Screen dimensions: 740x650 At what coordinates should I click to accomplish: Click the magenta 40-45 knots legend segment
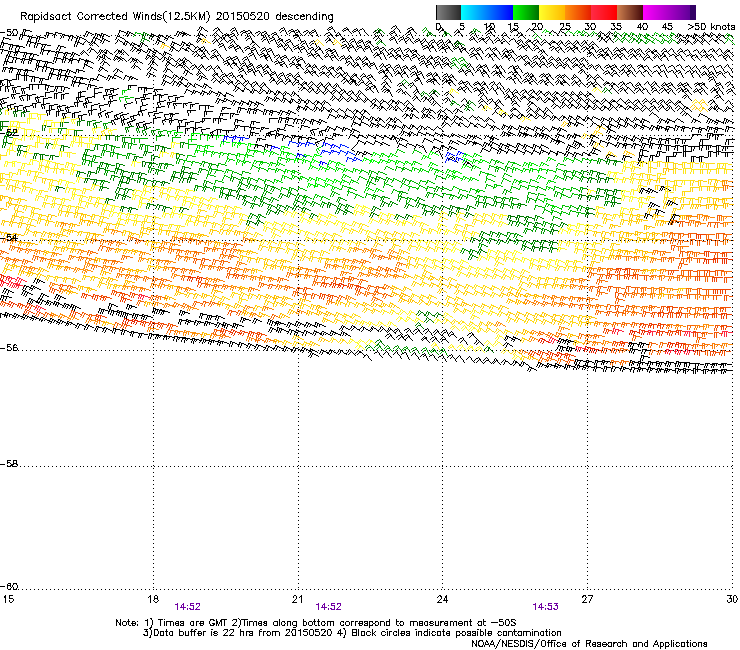[x=656, y=12]
